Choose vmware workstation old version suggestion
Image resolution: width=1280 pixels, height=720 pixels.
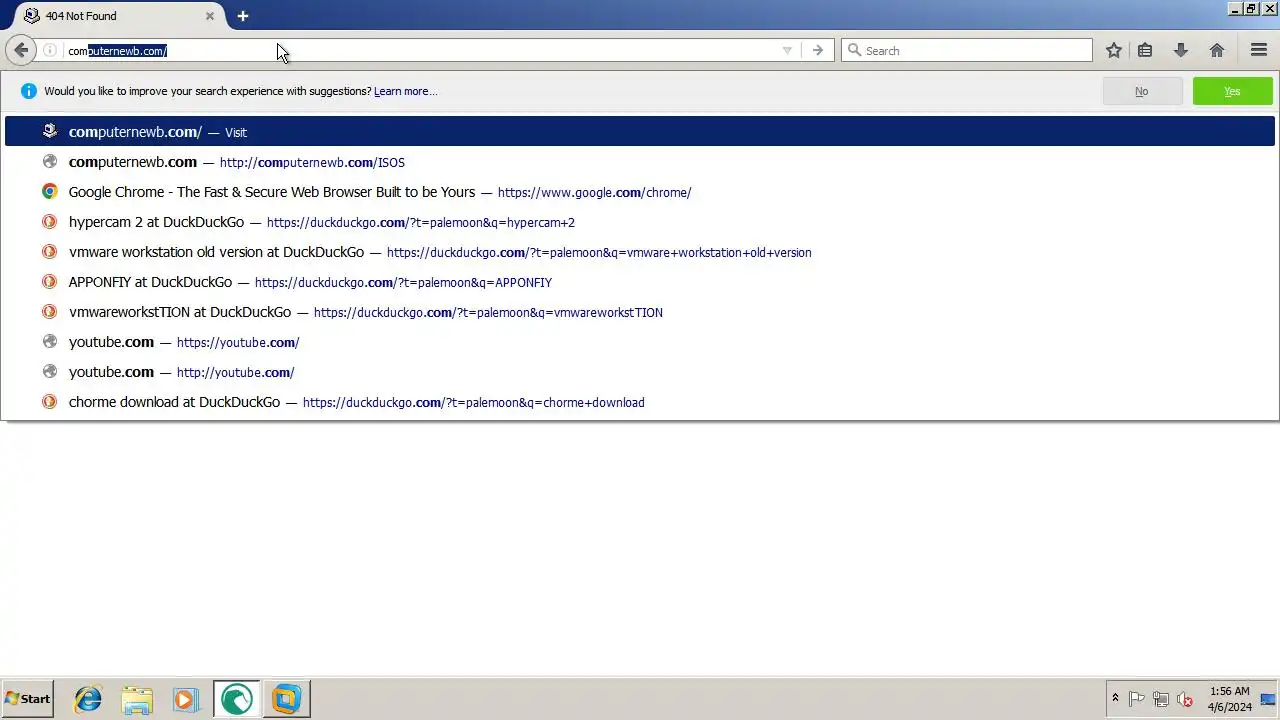[x=640, y=252]
